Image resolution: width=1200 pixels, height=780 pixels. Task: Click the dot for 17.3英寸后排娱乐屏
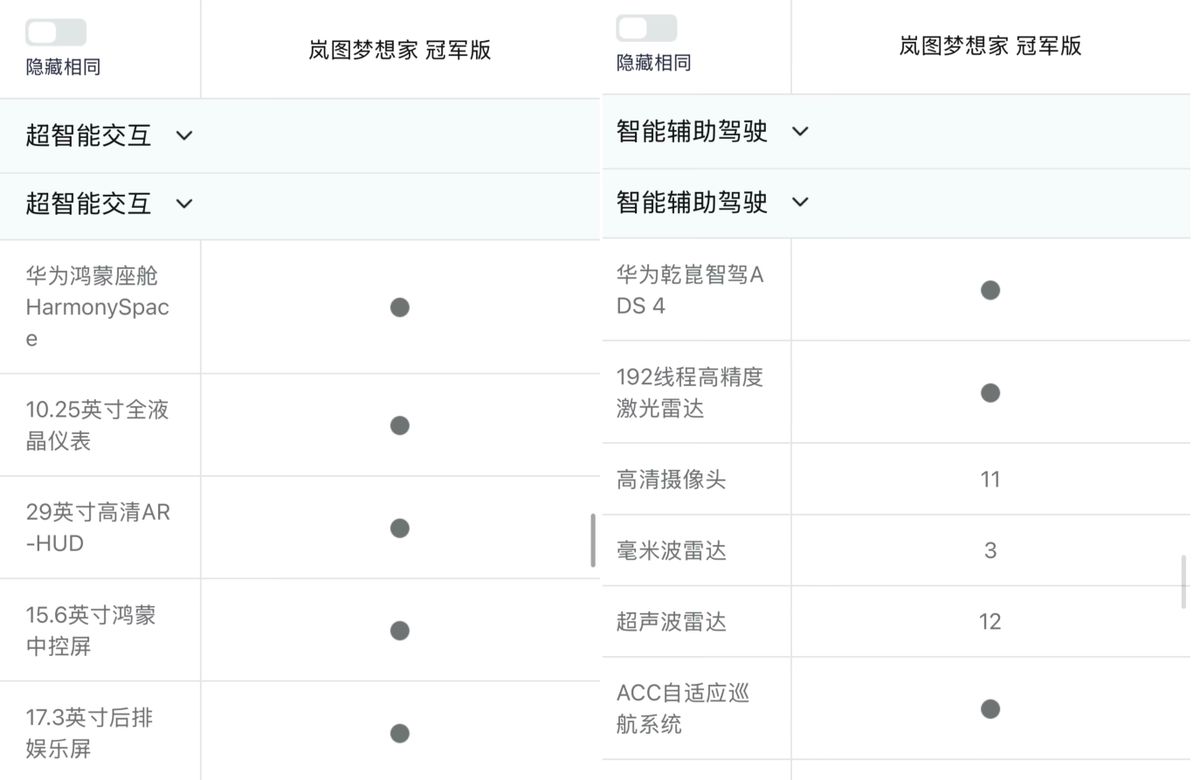click(x=400, y=733)
